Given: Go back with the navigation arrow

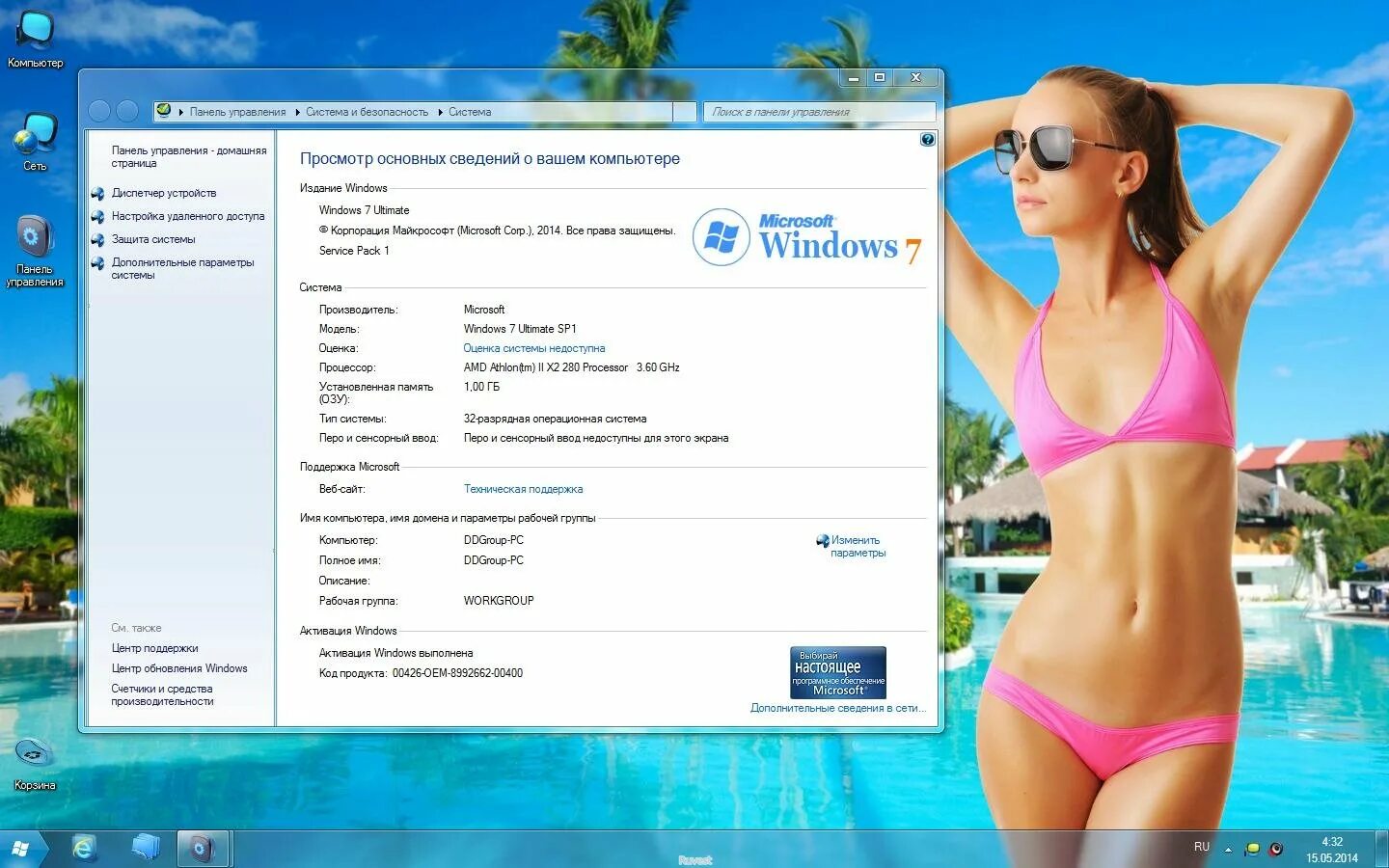Looking at the screenshot, I should point(99,111).
